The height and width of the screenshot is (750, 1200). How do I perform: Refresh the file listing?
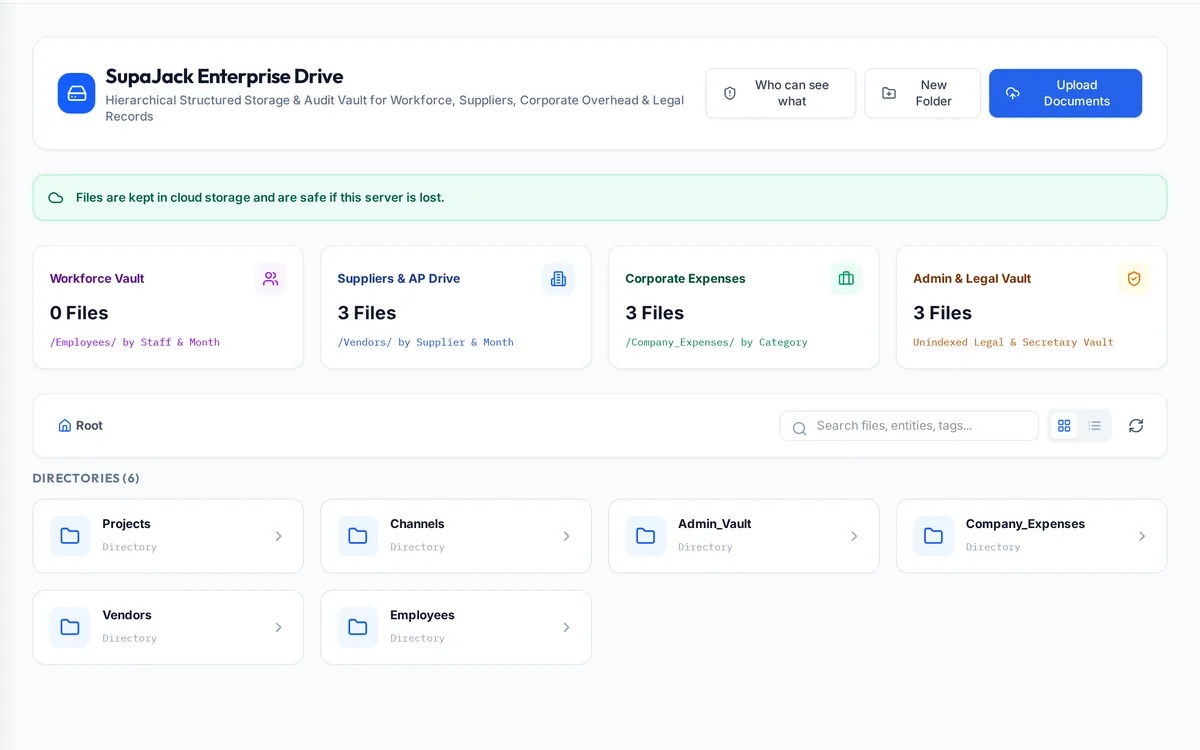(1136, 426)
